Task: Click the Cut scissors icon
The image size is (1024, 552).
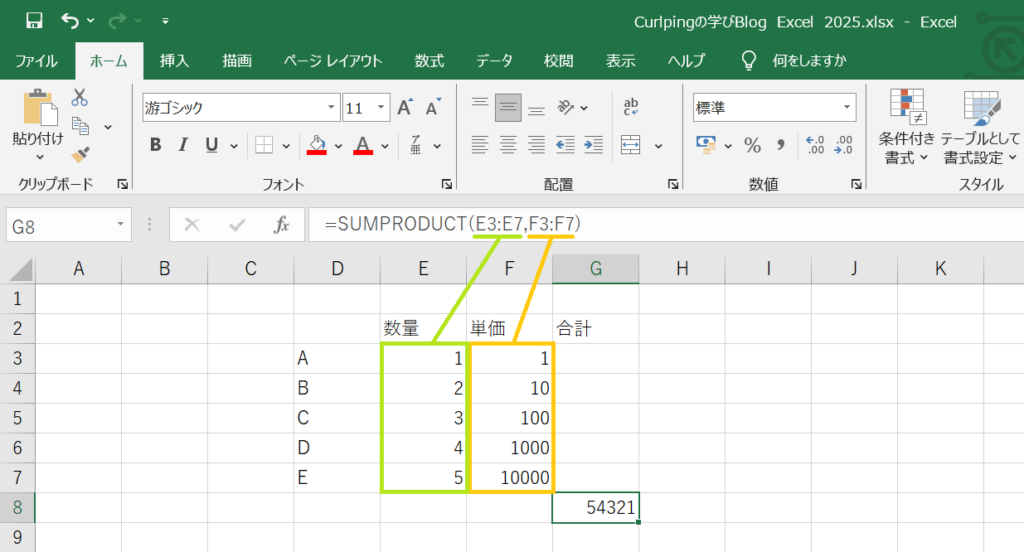Action: pos(80,97)
